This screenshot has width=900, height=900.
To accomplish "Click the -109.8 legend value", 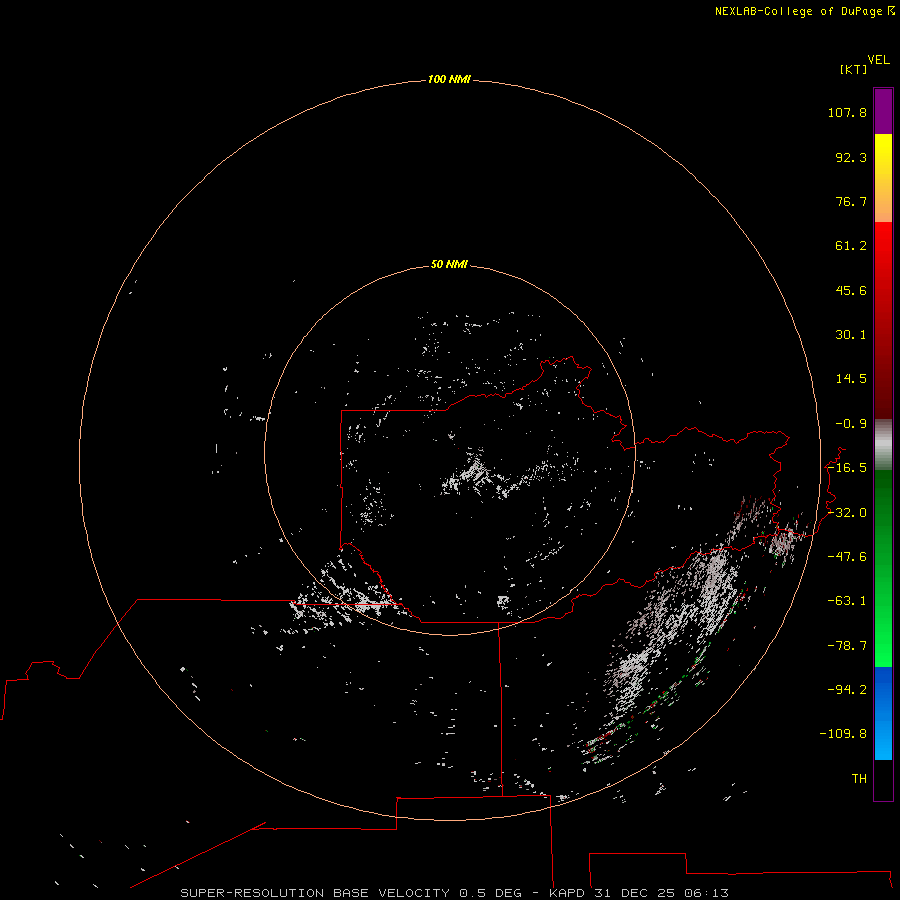I will click(x=843, y=734).
